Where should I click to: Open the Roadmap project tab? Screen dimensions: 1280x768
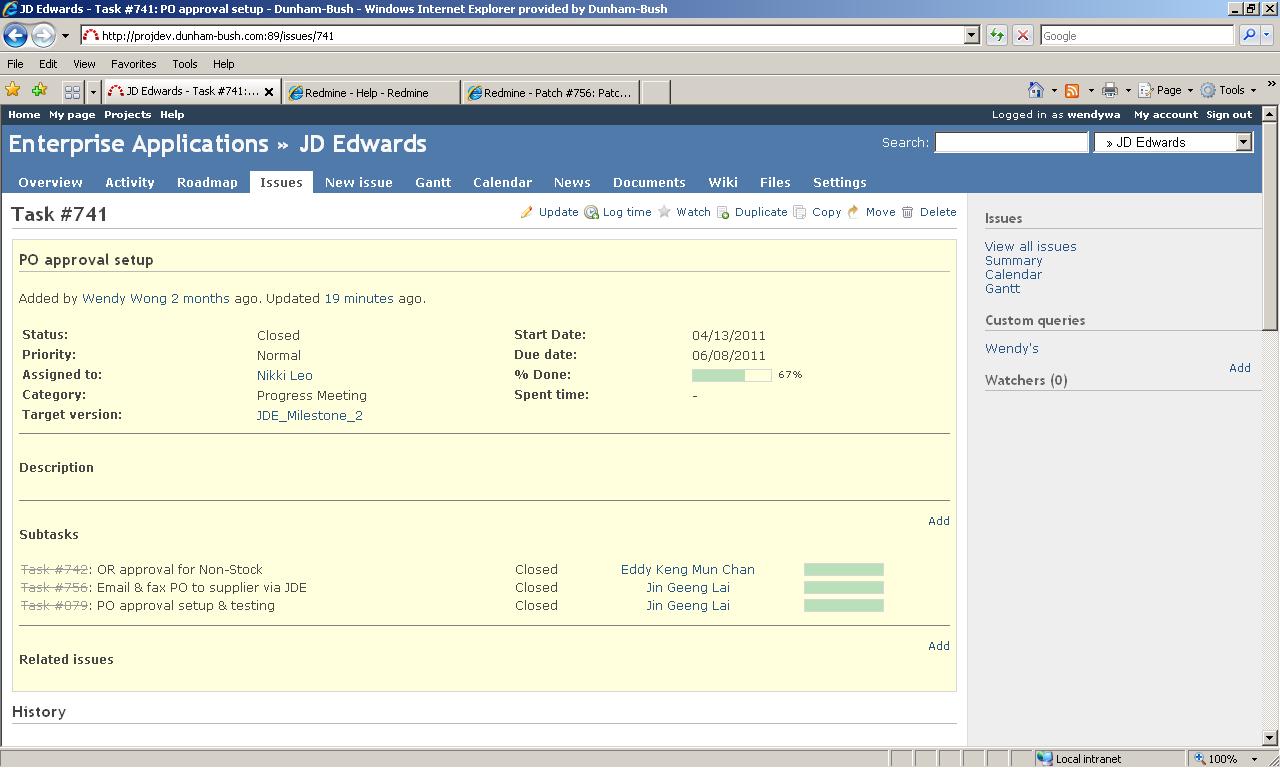207,182
